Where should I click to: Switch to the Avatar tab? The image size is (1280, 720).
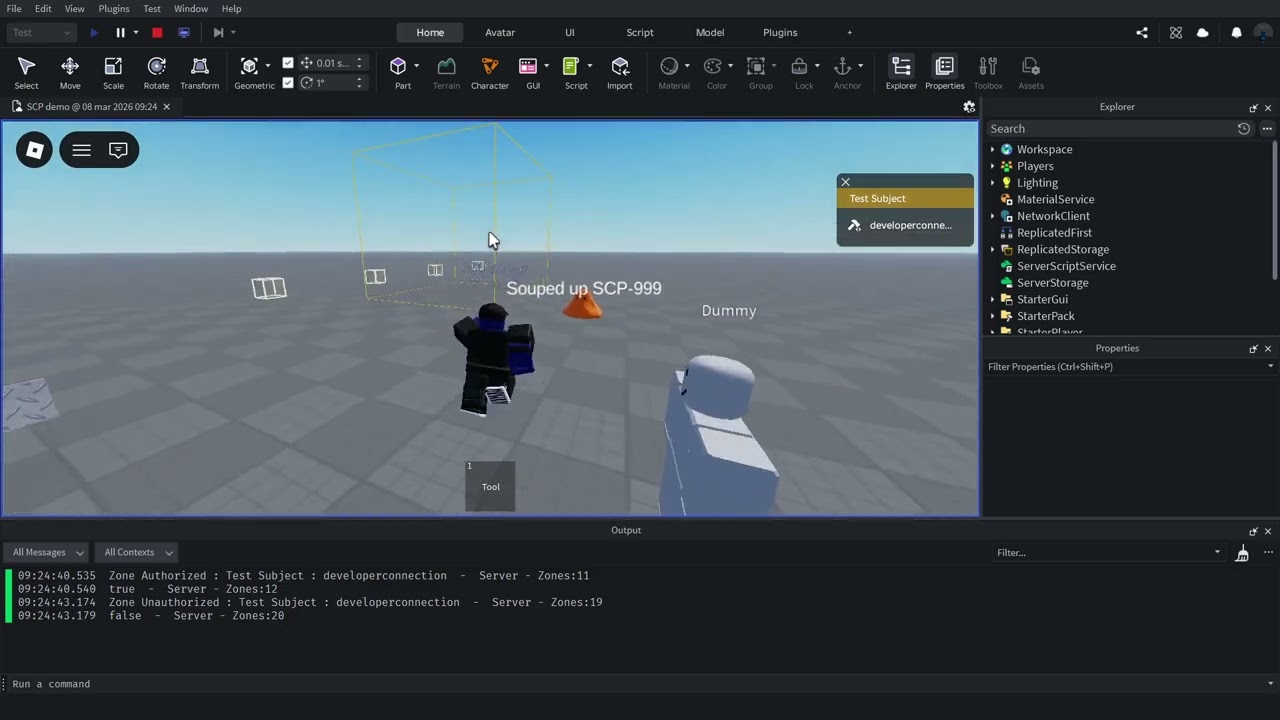[500, 33]
